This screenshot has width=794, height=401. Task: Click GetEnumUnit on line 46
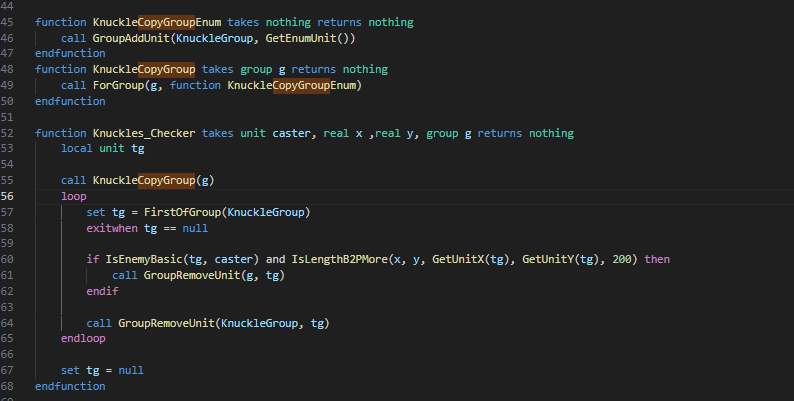301,38
